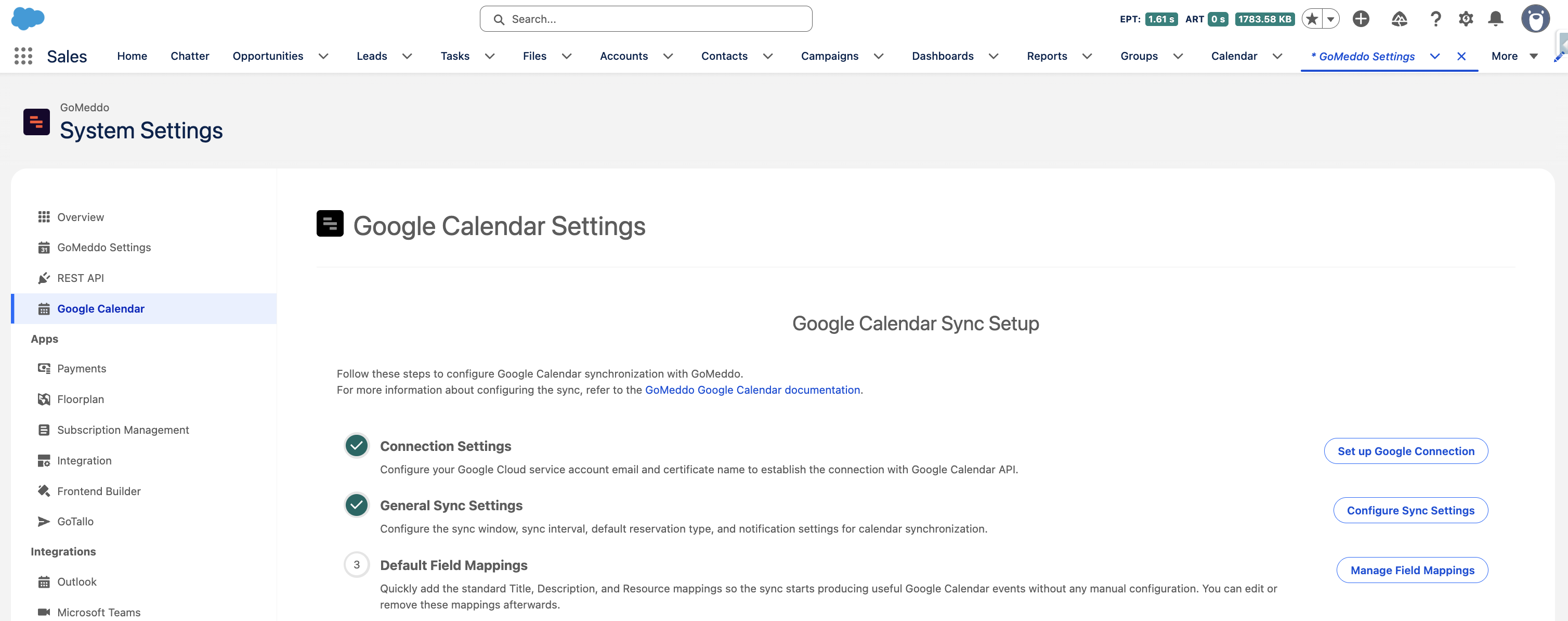Select Microsoft Teams in sidebar
The image size is (1568, 621).
click(x=143, y=612)
